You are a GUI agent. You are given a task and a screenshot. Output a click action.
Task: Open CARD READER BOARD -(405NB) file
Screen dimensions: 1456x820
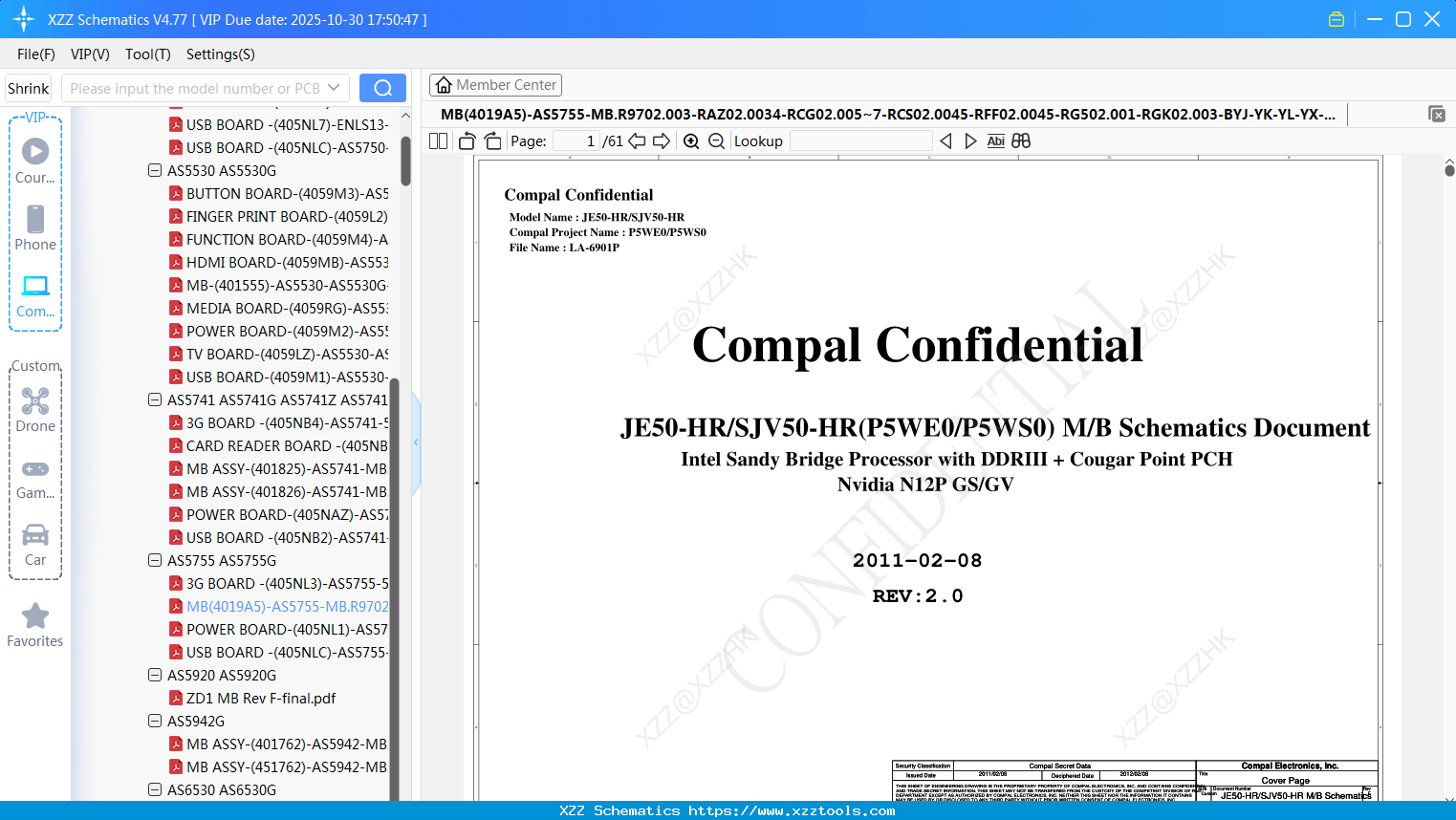pos(287,445)
